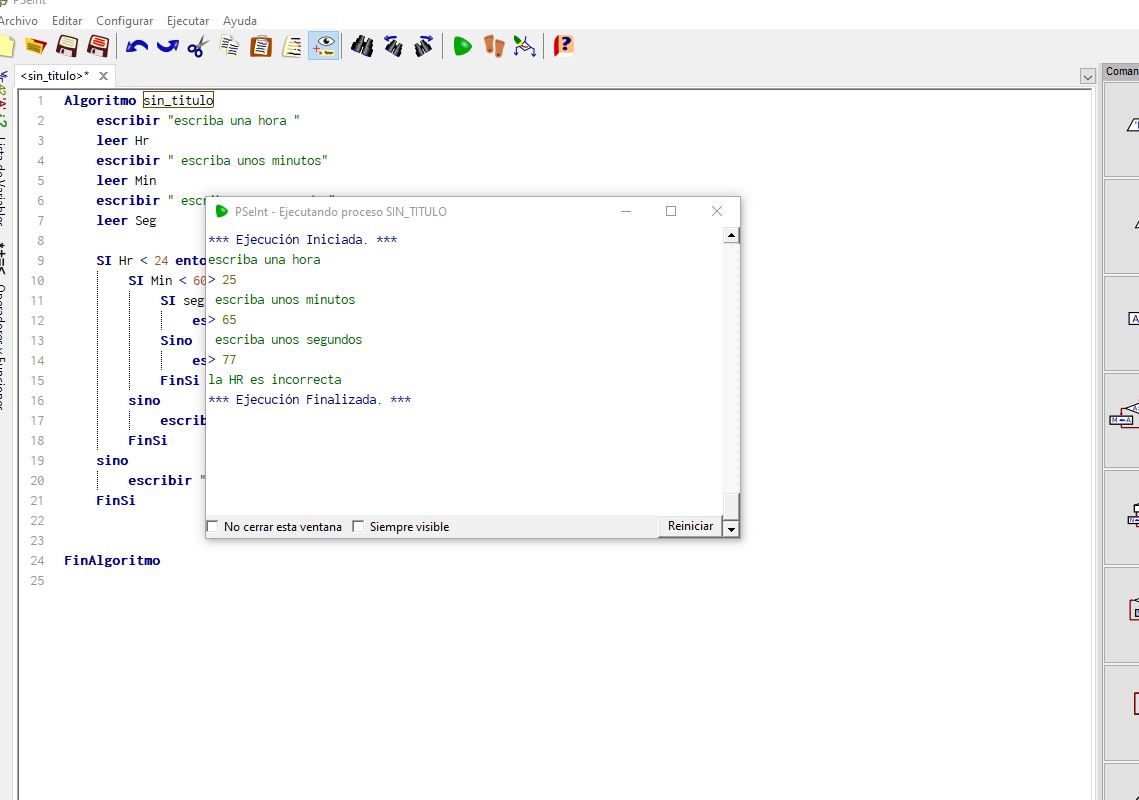1139x800 pixels.
Task: Toggle the eye variable-watch toolbar button
Action: point(323,46)
